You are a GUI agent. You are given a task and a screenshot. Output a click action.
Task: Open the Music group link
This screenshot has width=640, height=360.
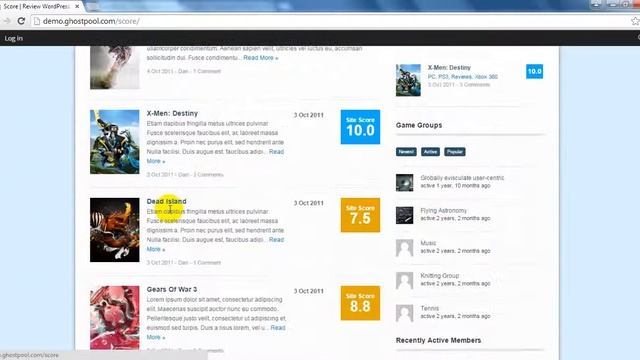pyautogui.click(x=428, y=243)
